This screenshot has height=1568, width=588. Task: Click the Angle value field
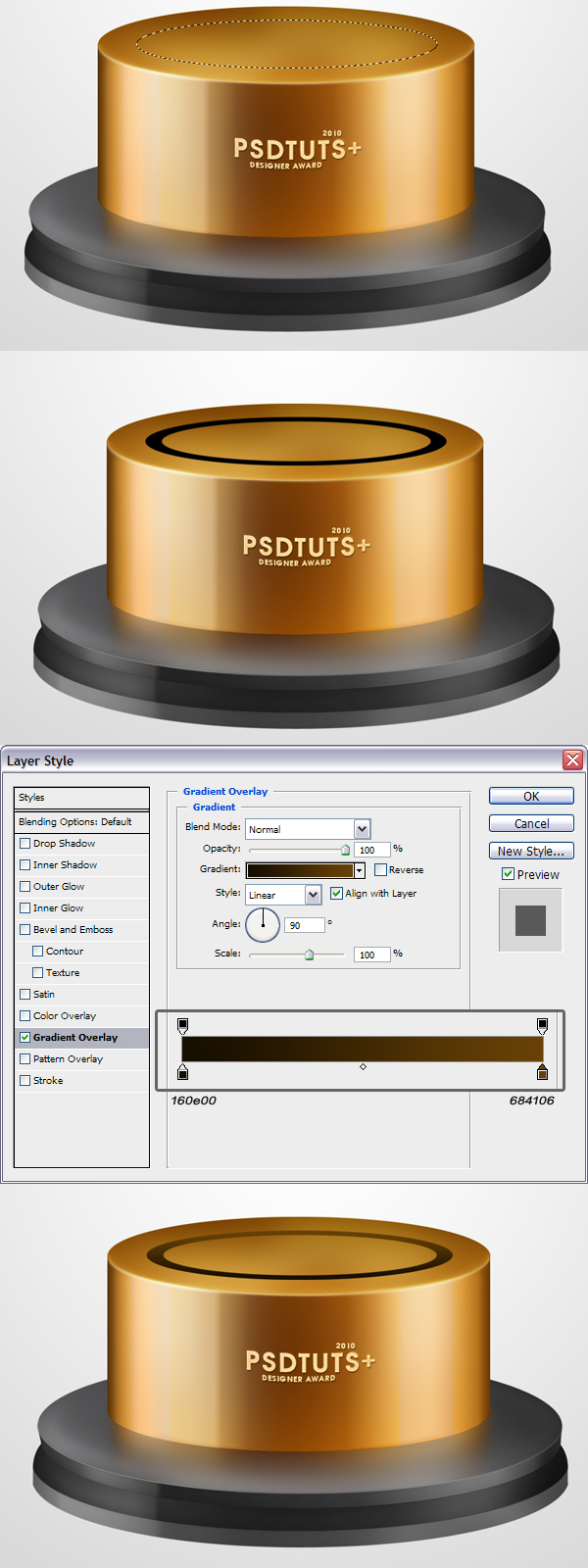click(305, 924)
